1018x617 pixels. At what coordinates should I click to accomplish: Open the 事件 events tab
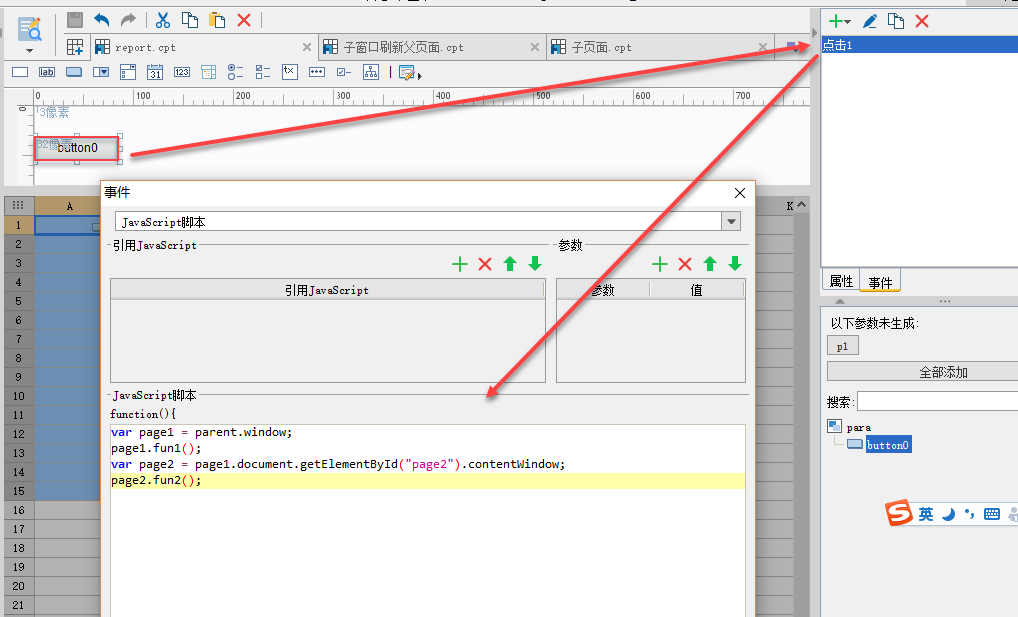point(880,283)
